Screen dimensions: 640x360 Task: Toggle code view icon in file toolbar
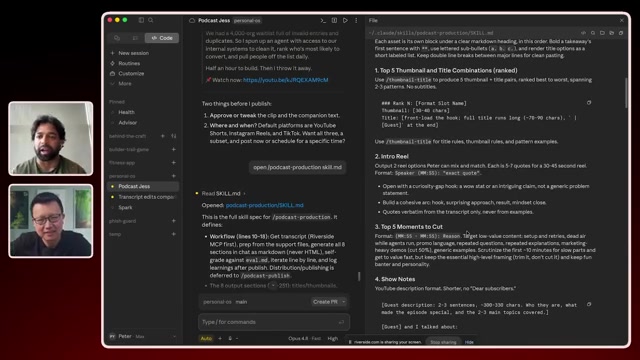click(583, 33)
